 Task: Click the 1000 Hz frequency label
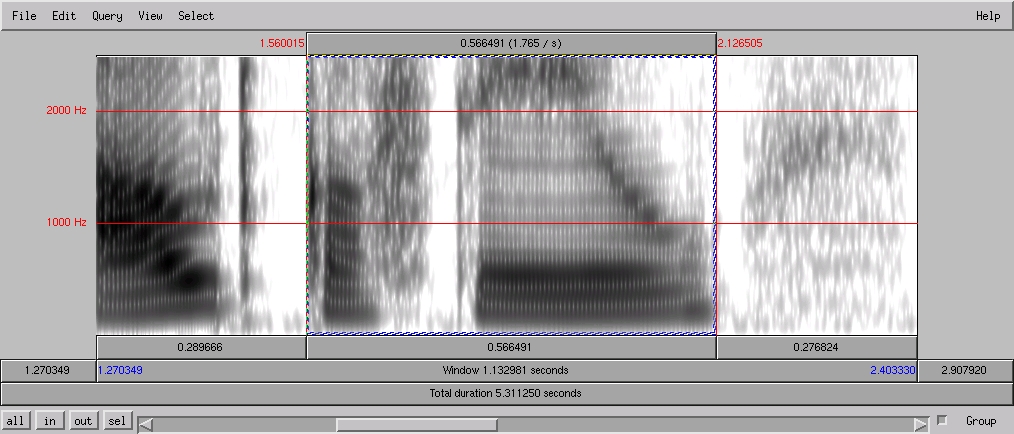pos(66,222)
